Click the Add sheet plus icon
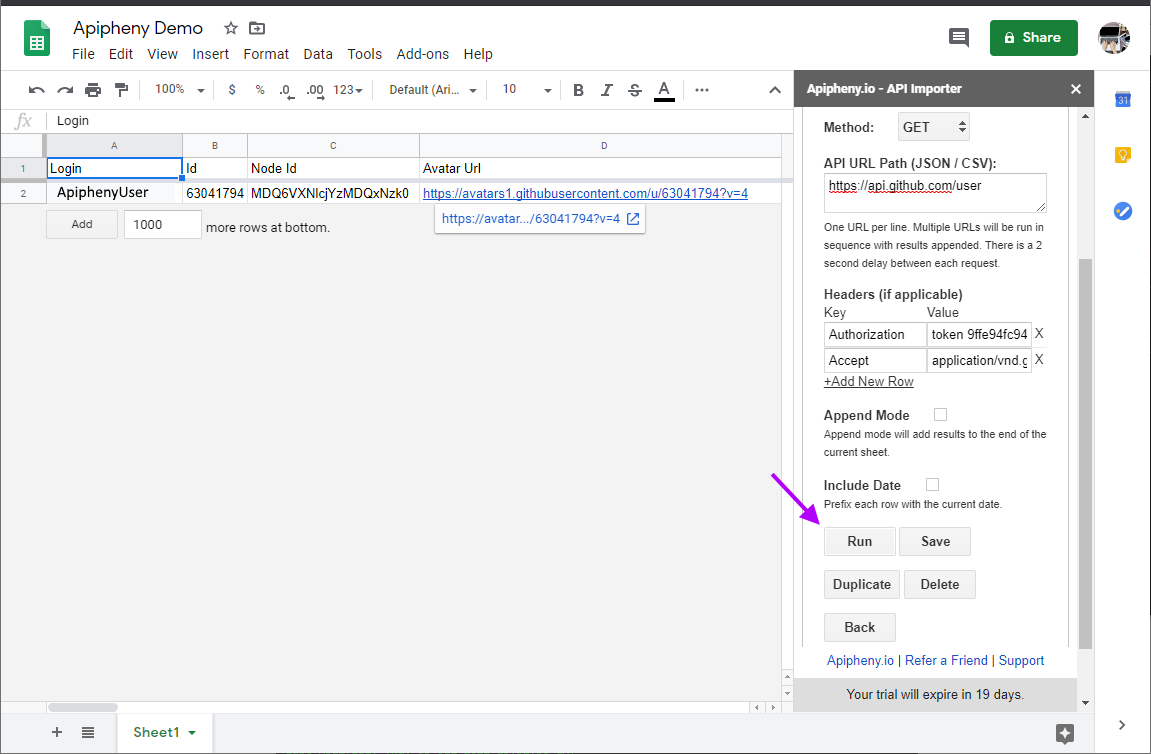The width and height of the screenshot is (1151, 754). [x=57, y=732]
